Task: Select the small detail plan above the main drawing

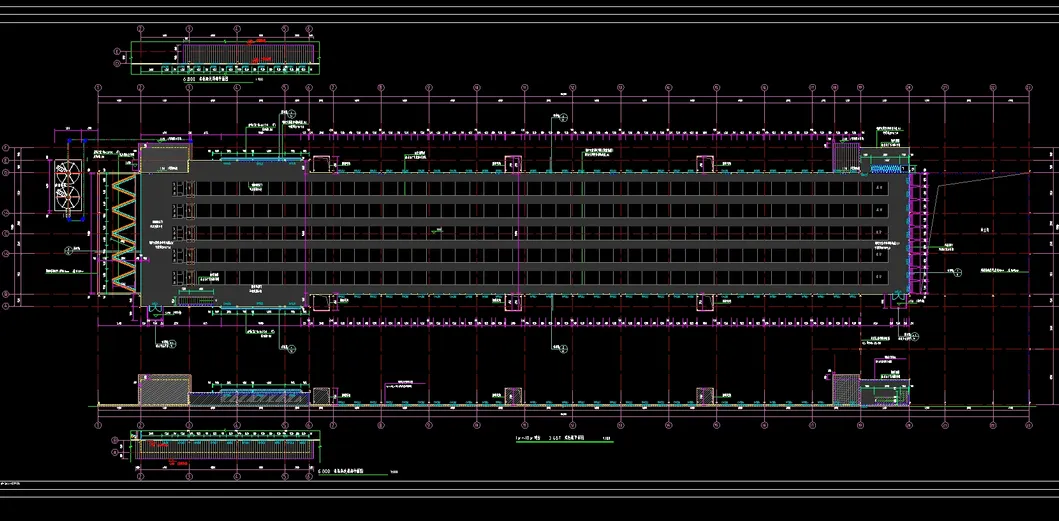Action: coord(225,57)
